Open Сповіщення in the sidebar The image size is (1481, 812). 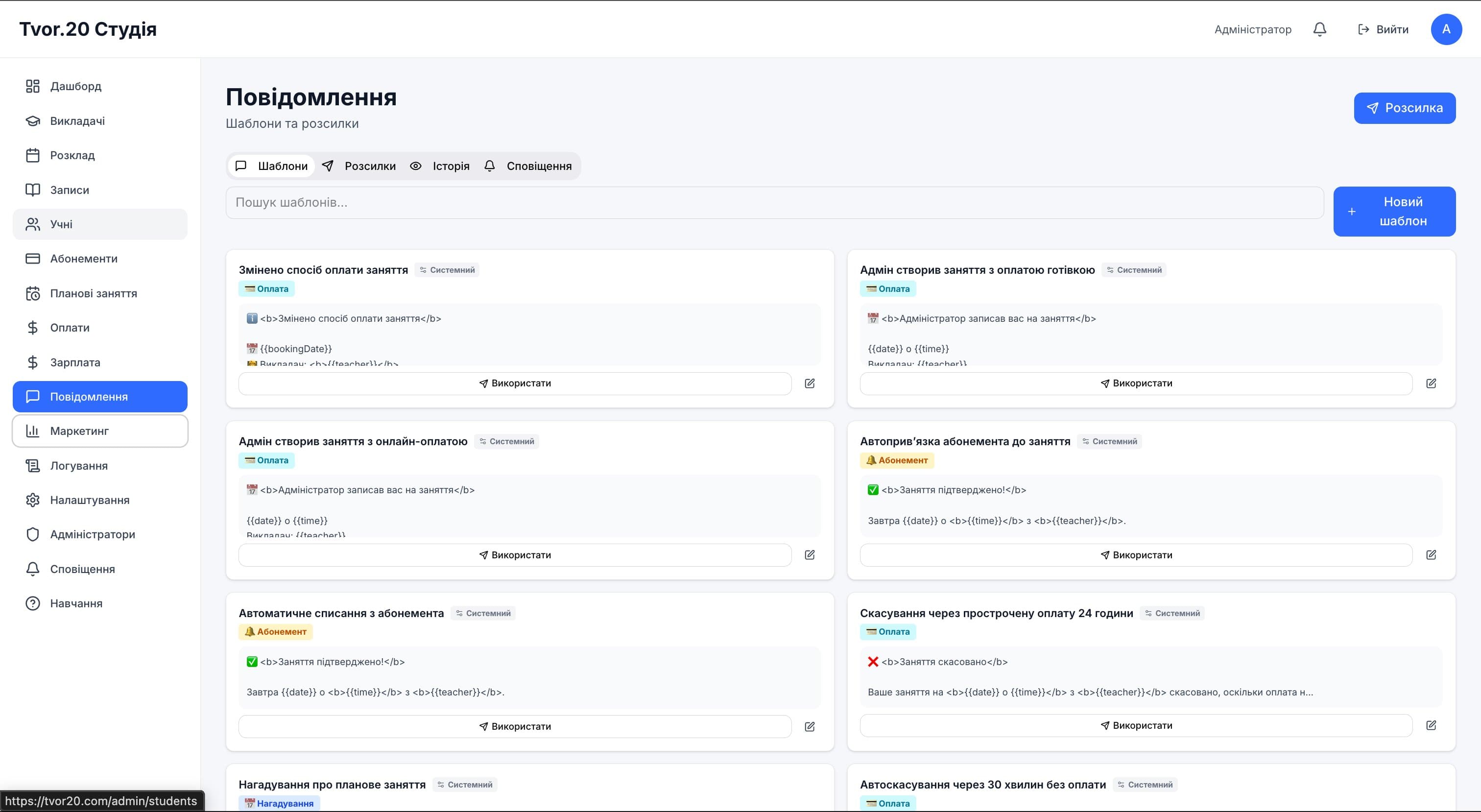(100, 569)
